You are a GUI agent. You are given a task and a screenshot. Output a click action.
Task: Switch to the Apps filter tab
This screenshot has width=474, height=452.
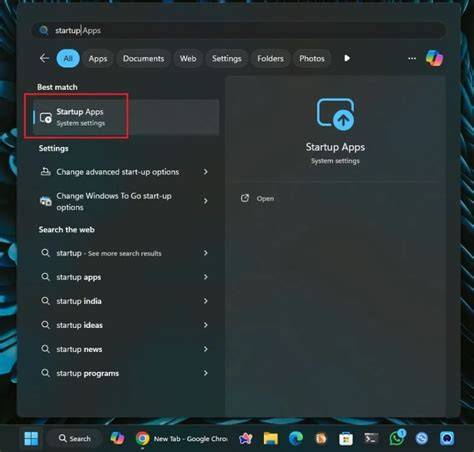98,59
